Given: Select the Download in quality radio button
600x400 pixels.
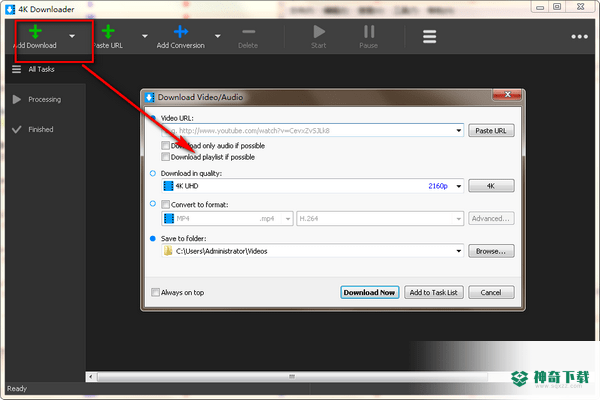Looking at the screenshot, I should pyautogui.click(x=153, y=173).
